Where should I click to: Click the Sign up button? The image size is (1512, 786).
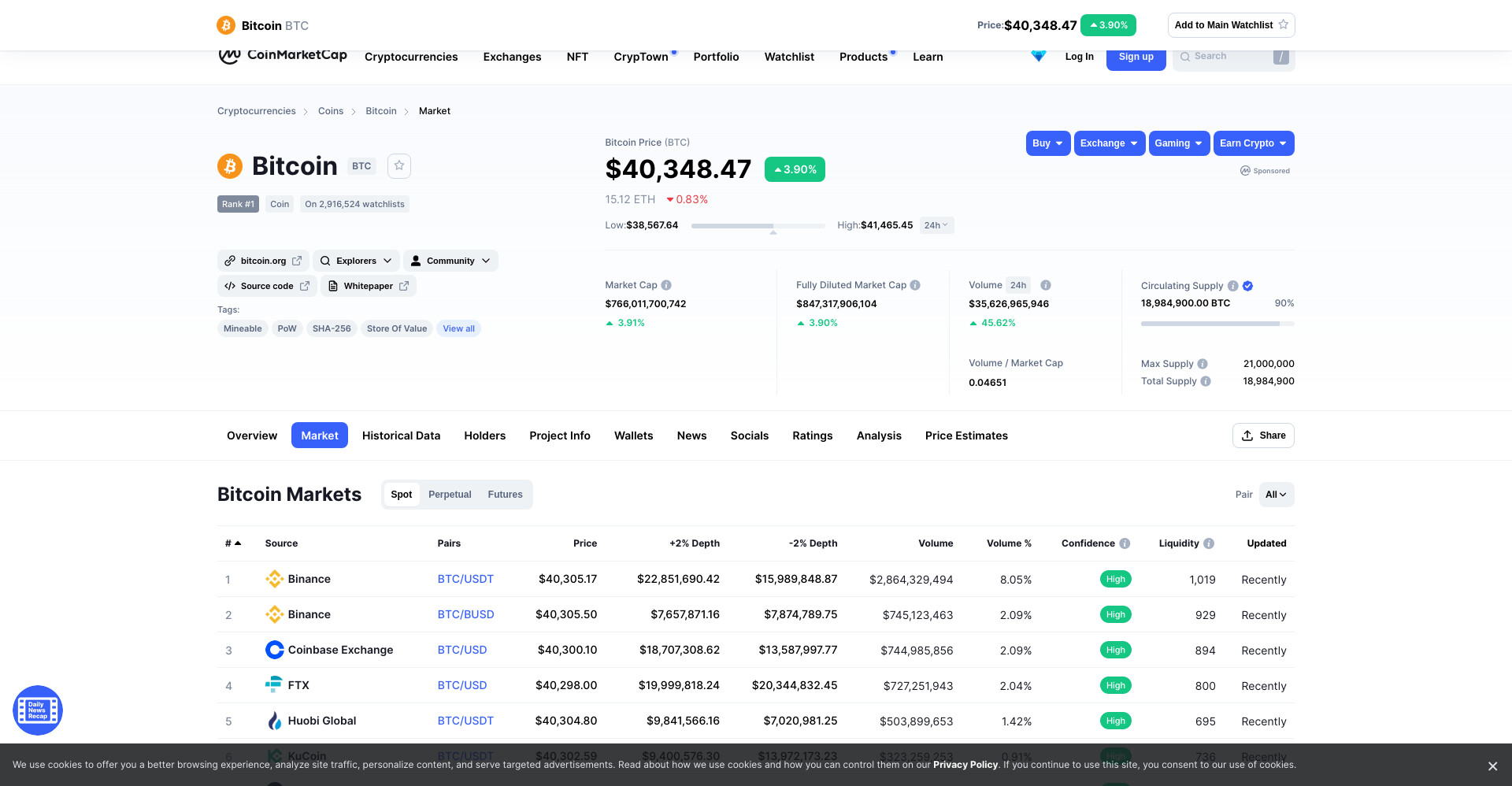pos(1136,57)
